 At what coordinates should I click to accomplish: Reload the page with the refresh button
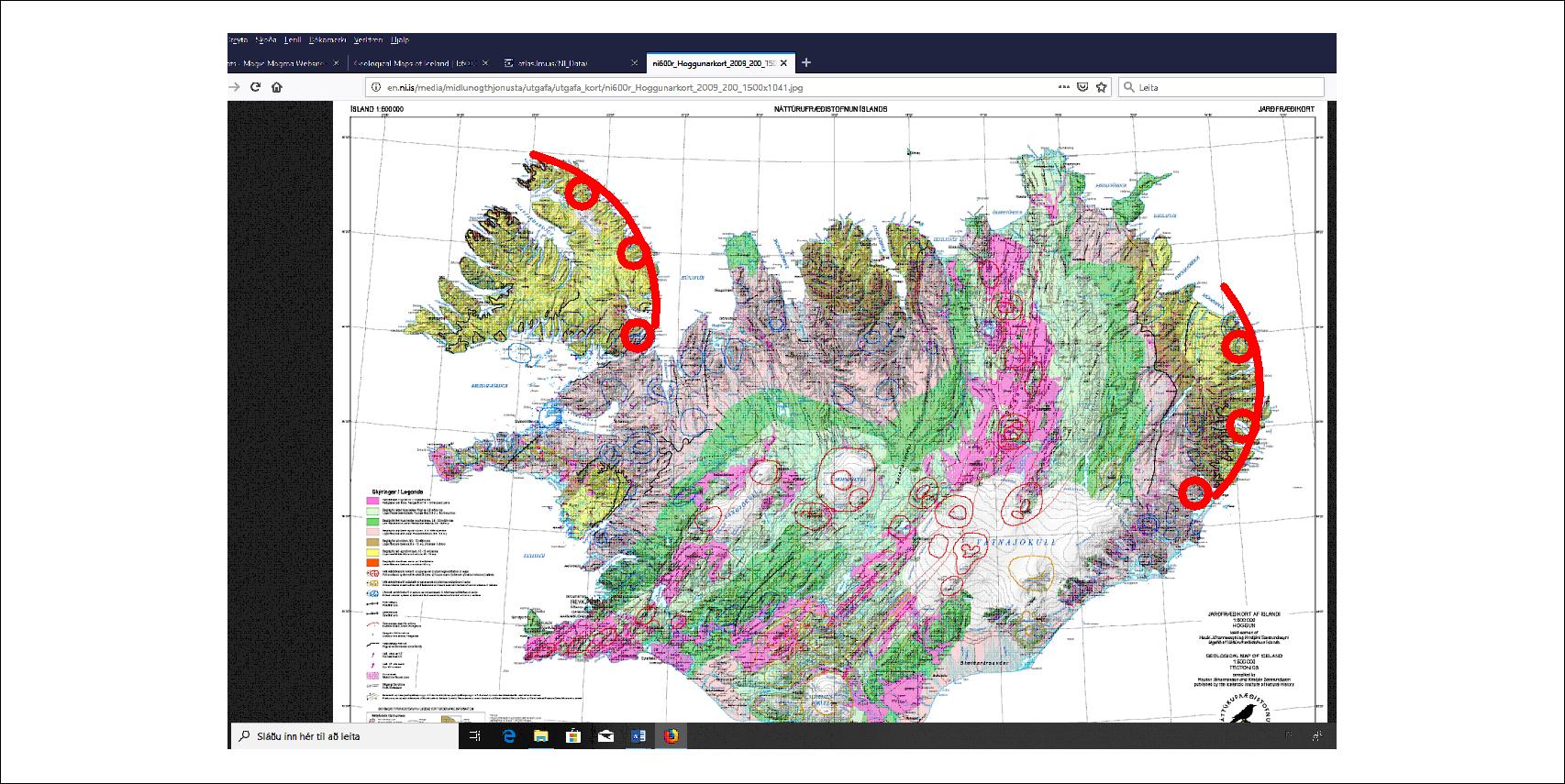pyautogui.click(x=256, y=87)
